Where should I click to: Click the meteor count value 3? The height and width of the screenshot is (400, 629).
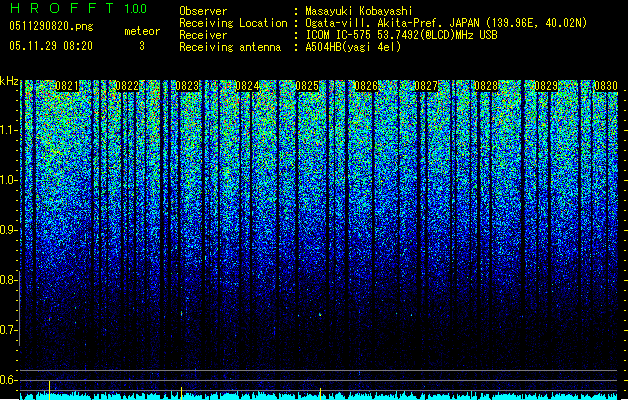[x=142, y=46]
